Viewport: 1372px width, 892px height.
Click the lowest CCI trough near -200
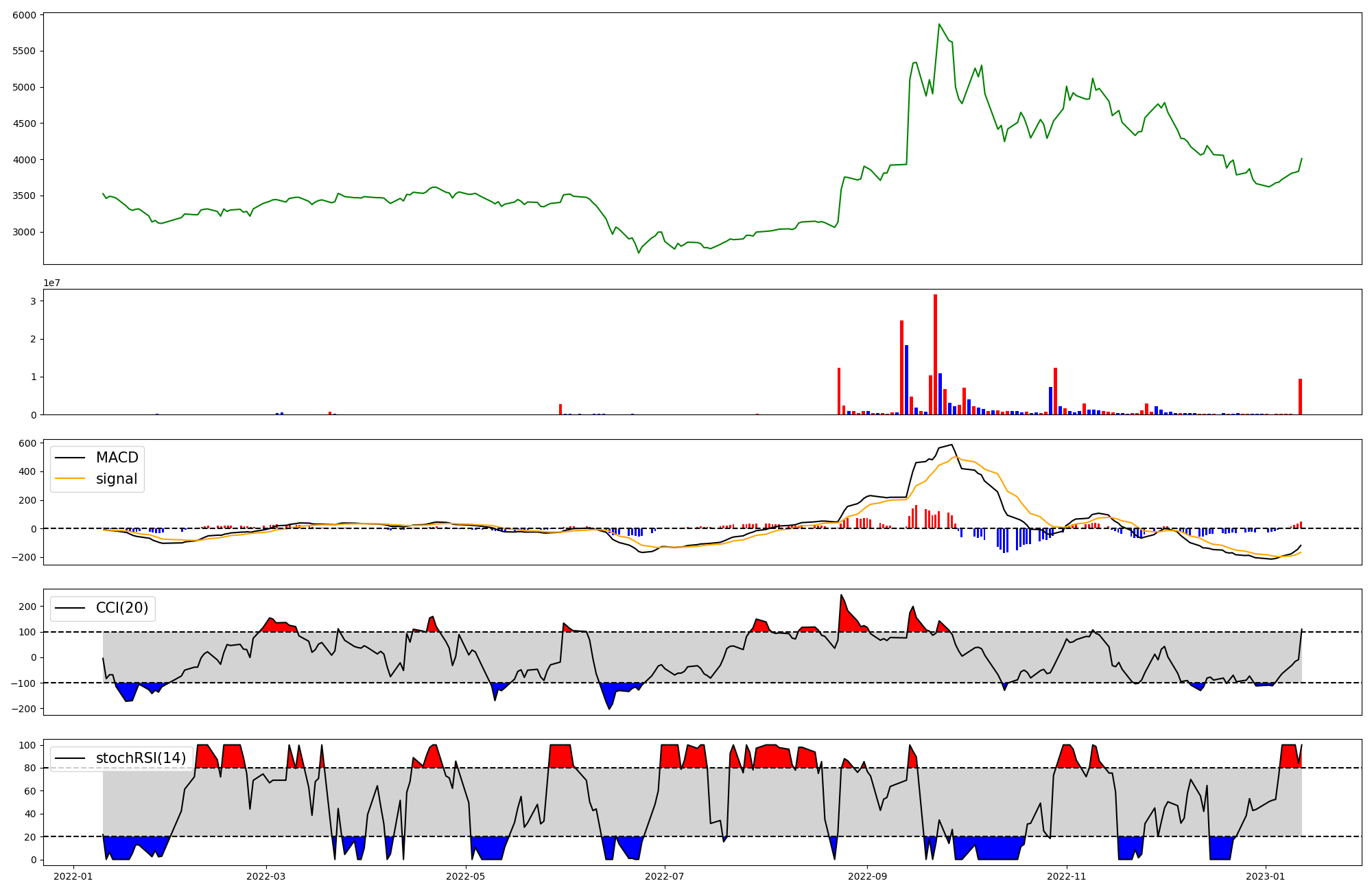pos(609,708)
